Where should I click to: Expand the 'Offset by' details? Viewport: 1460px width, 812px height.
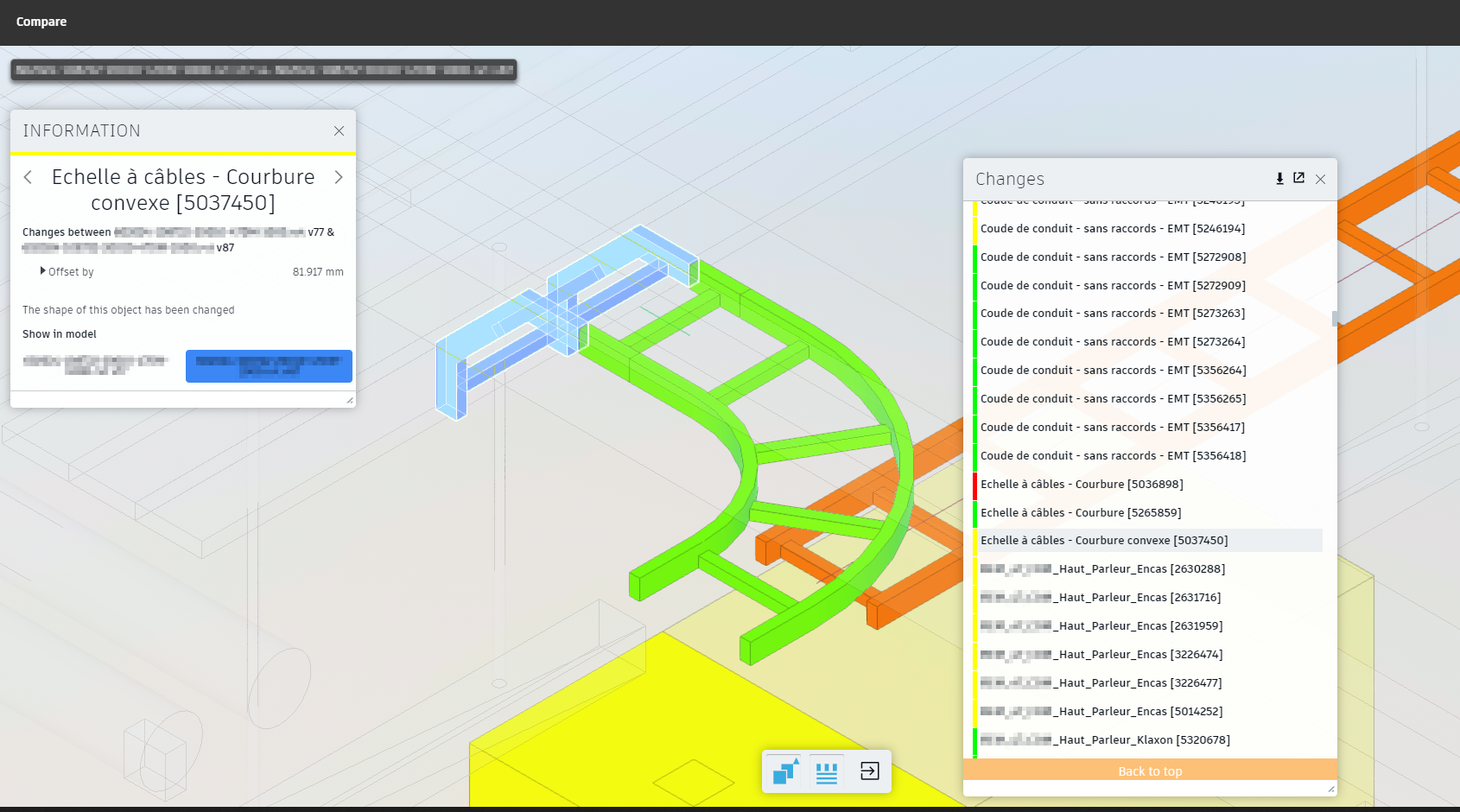pos(43,271)
